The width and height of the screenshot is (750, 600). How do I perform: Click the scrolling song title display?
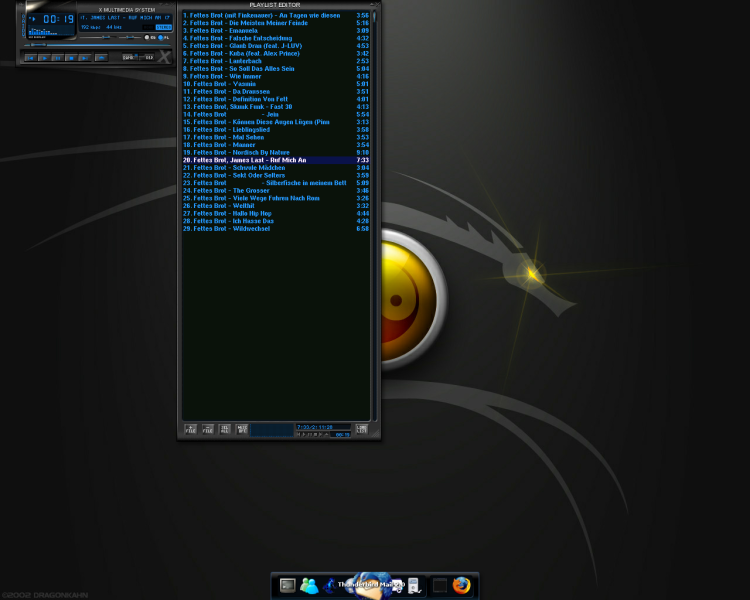[125, 18]
